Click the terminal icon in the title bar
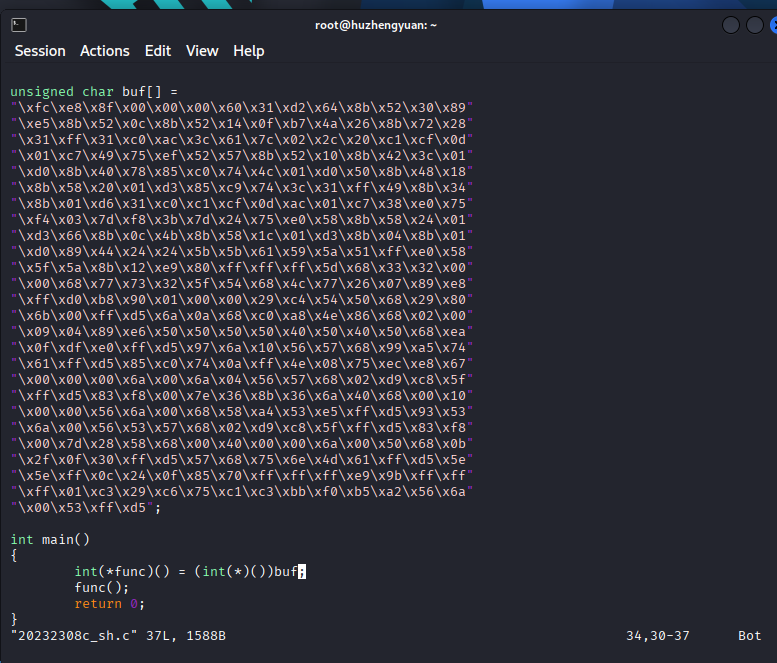This screenshot has height=663, width=777. click(x=19, y=25)
